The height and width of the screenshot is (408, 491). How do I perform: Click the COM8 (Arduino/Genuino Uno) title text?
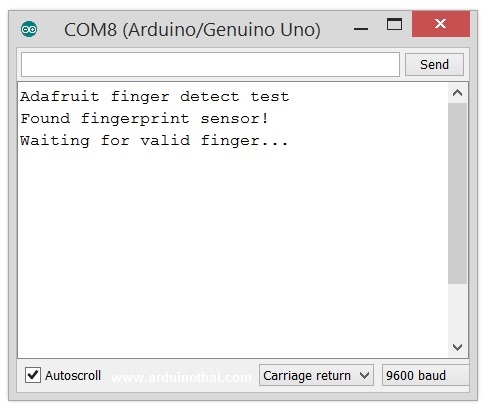(x=192, y=30)
